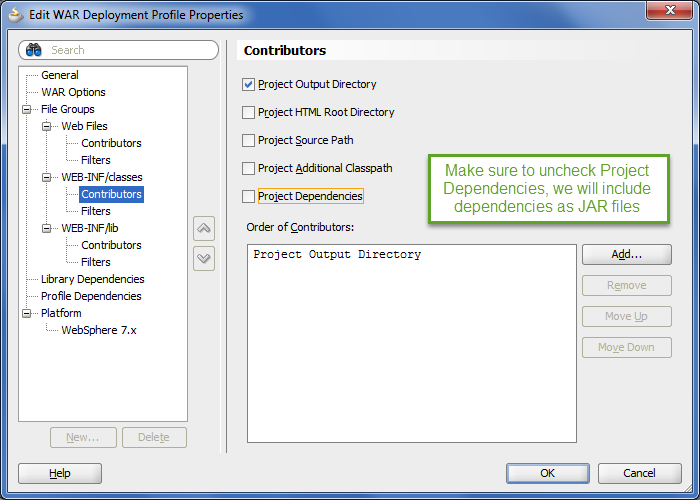Toggle the Project Dependencies checkbox

[248, 196]
